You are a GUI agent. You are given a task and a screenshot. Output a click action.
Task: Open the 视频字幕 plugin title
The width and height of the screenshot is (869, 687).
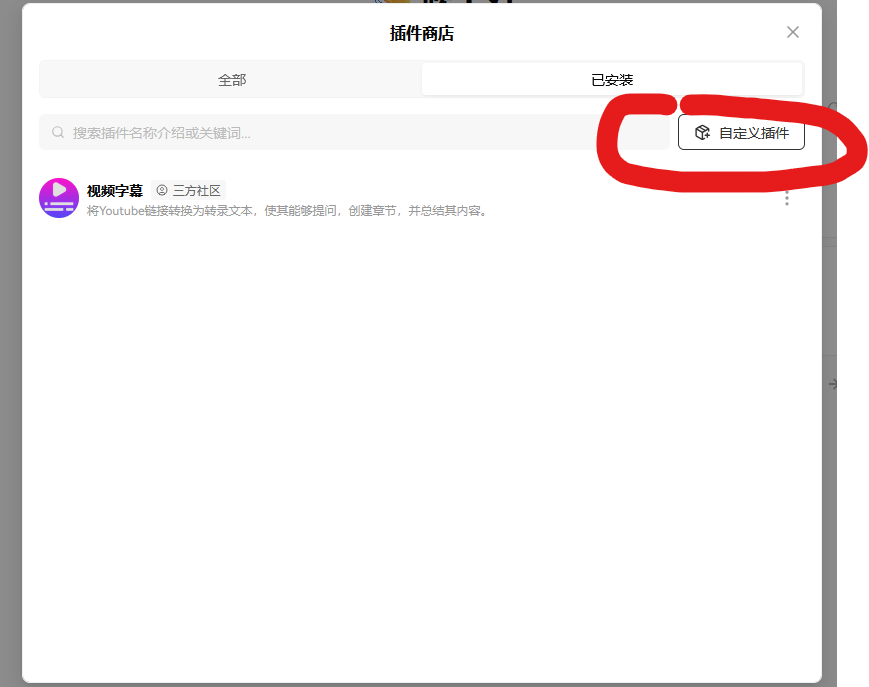(x=115, y=191)
